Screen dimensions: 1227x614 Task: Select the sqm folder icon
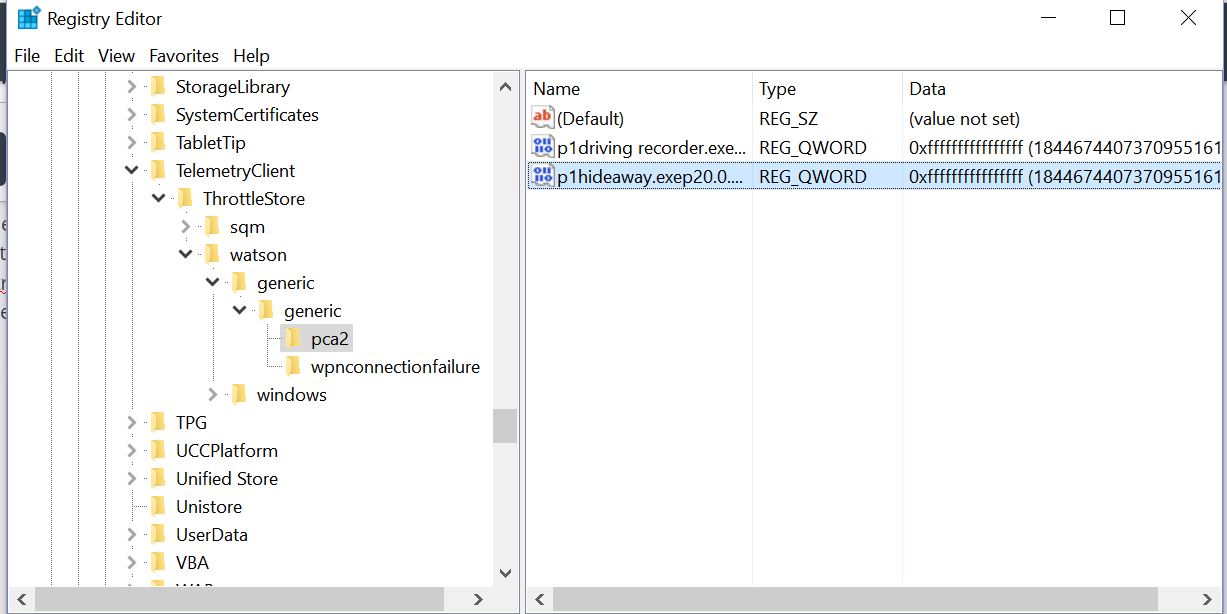pyautogui.click(x=211, y=226)
